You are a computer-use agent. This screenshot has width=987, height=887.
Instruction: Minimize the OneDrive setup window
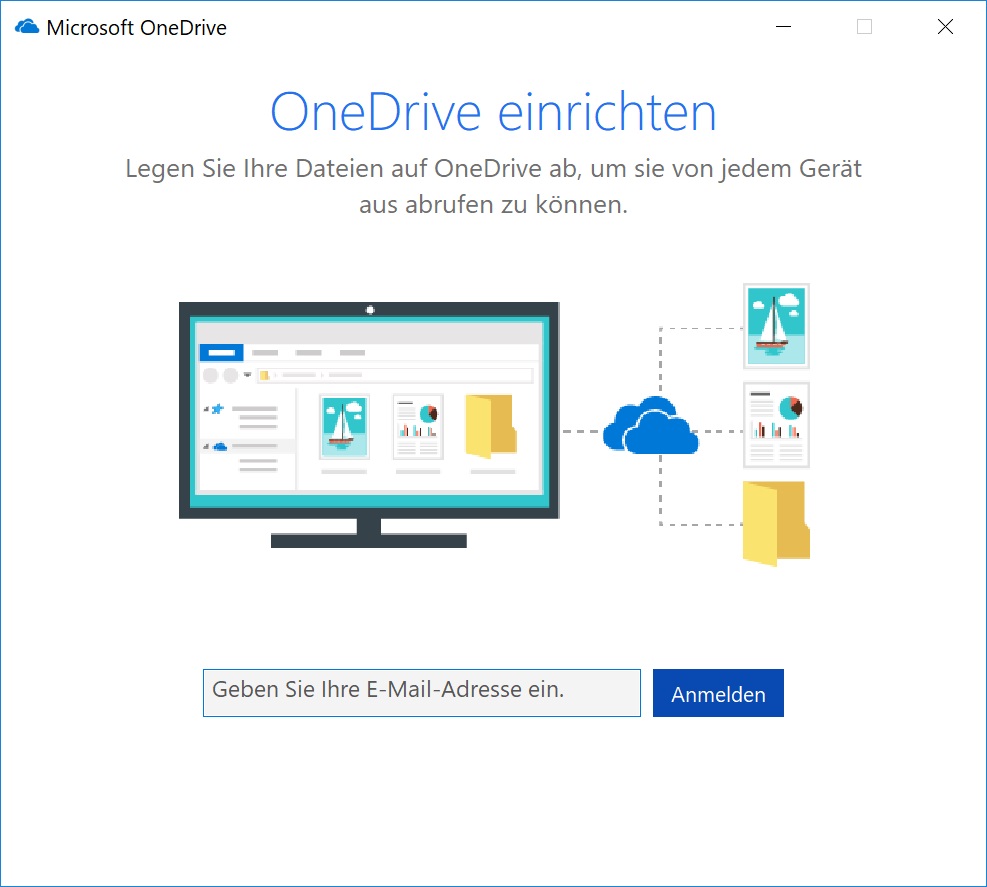point(783,26)
